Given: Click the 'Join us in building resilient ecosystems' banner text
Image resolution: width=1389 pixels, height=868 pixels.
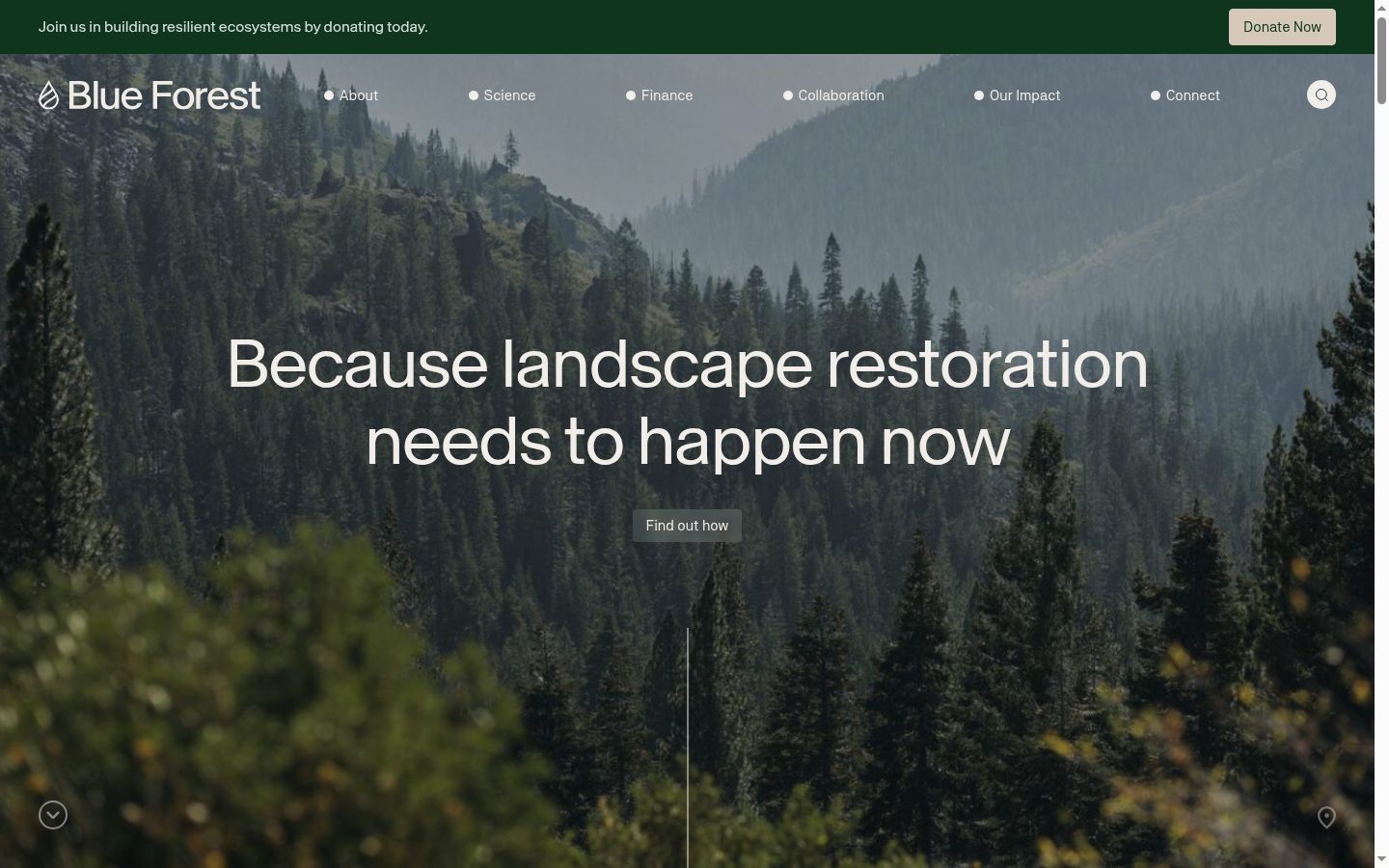Looking at the screenshot, I should coord(233,27).
